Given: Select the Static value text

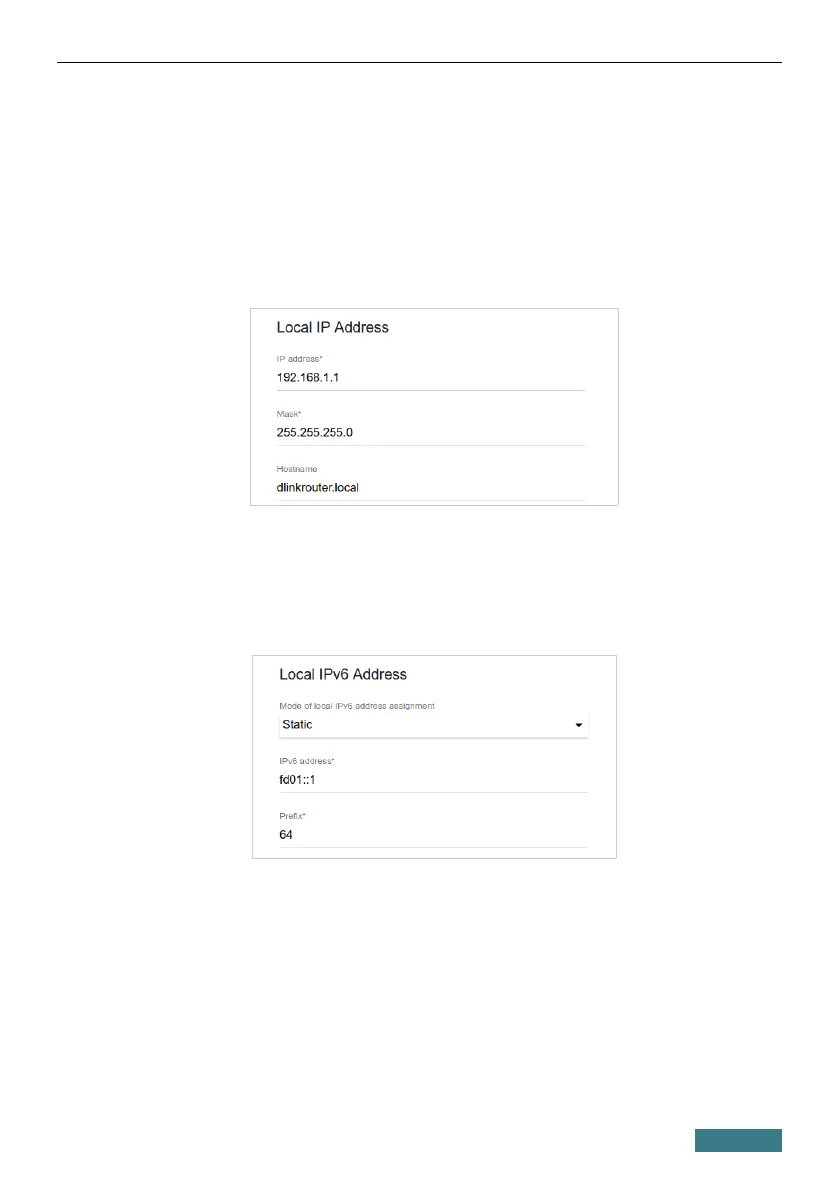Looking at the screenshot, I should coord(297,725).
